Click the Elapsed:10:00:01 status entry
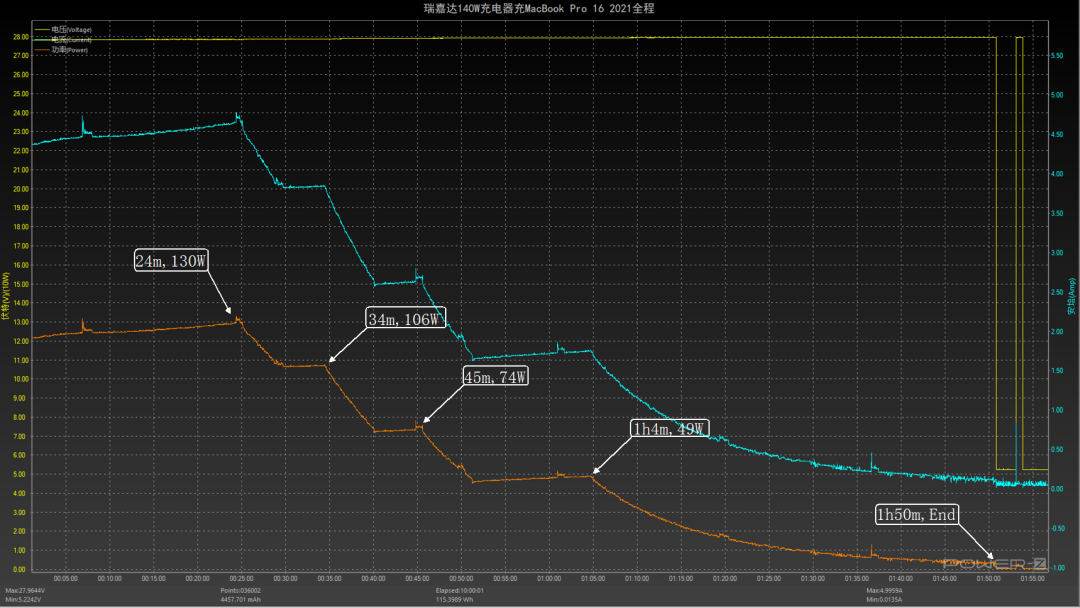 [459, 591]
